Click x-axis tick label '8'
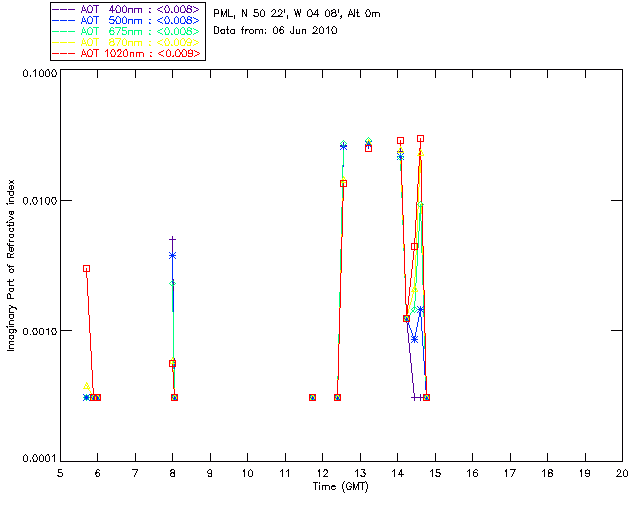Viewport: 640px width, 512px height. click(173, 473)
